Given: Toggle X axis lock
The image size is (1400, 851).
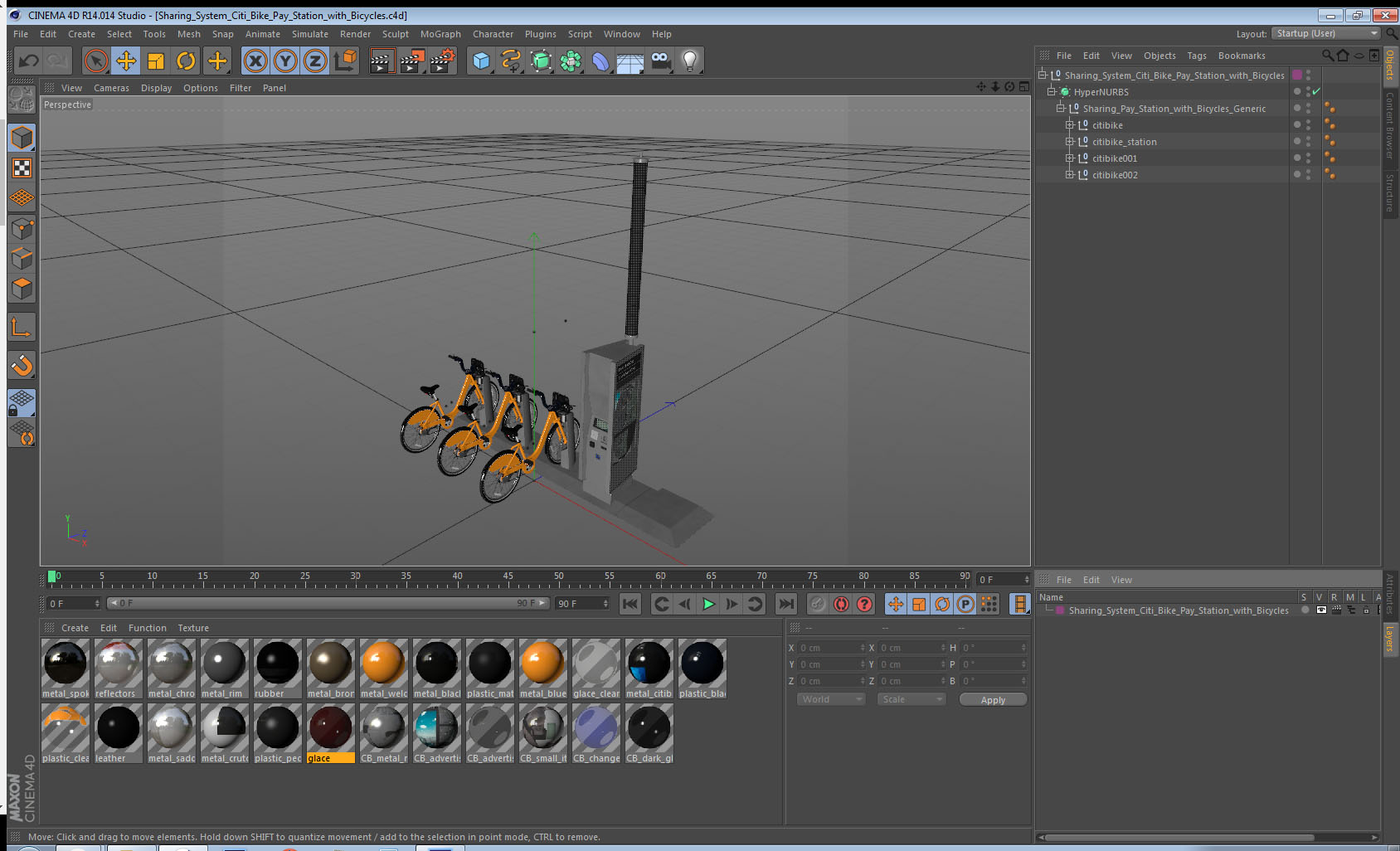Looking at the screenshot, I should click(x=255, y=61).
